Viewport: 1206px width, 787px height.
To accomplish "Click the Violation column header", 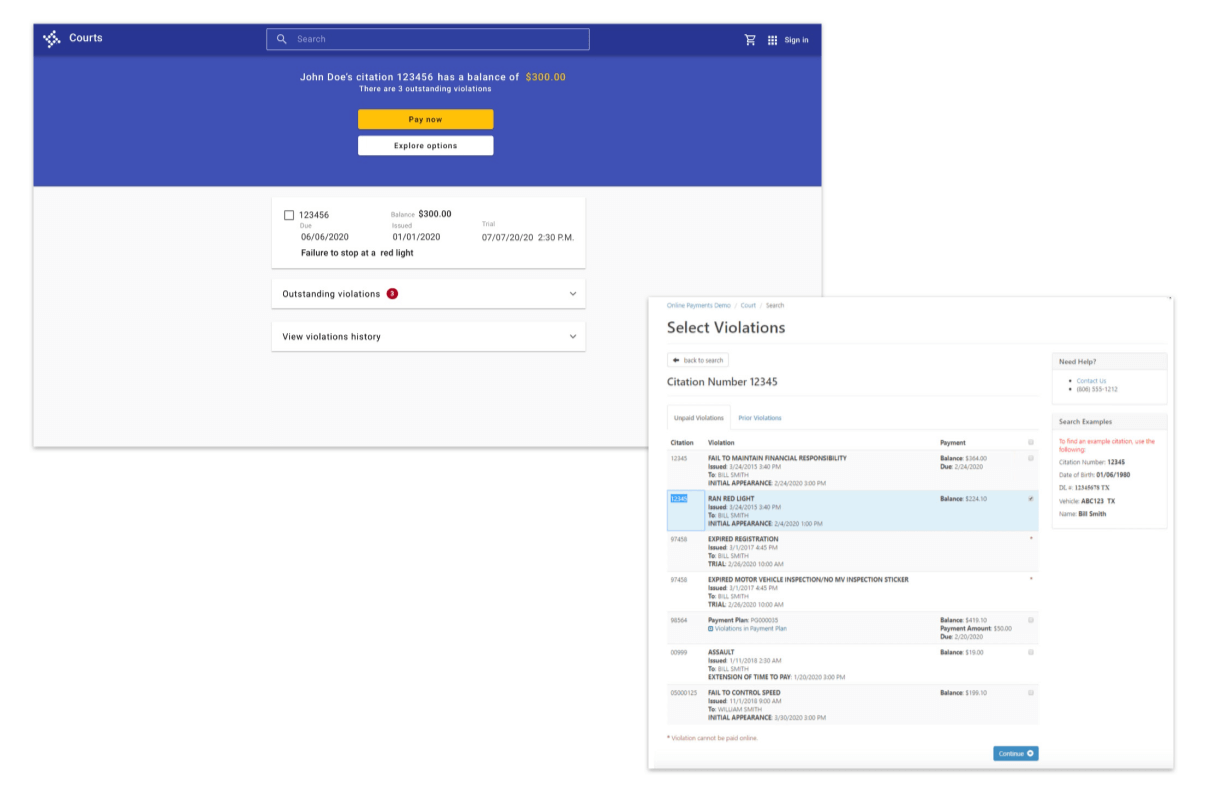I will tap(721, 442).
